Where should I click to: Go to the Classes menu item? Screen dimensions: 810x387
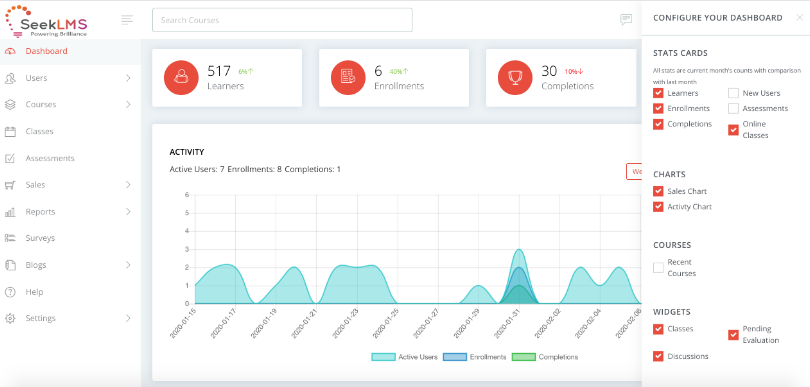click(70, 131)
